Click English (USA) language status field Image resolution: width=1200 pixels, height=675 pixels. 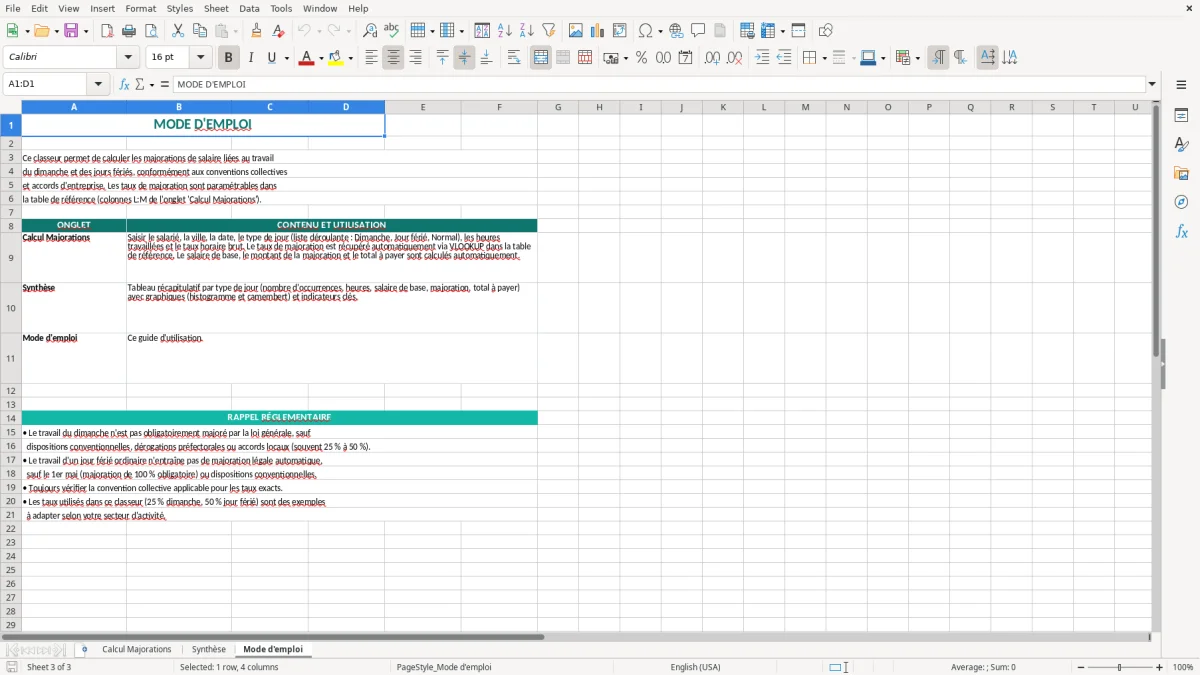coord(695,667)
